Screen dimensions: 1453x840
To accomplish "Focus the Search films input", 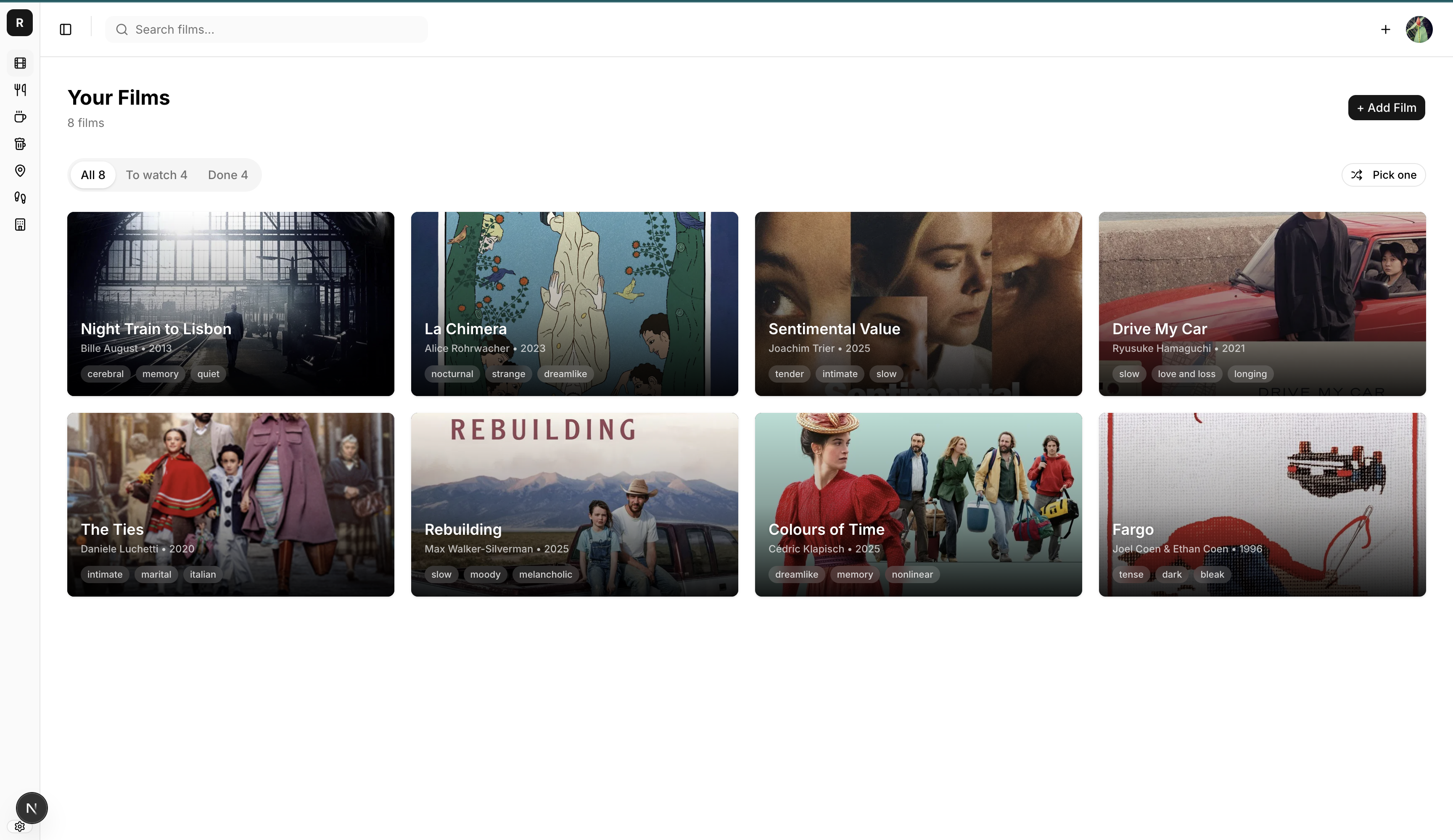I will coord(267,29).
